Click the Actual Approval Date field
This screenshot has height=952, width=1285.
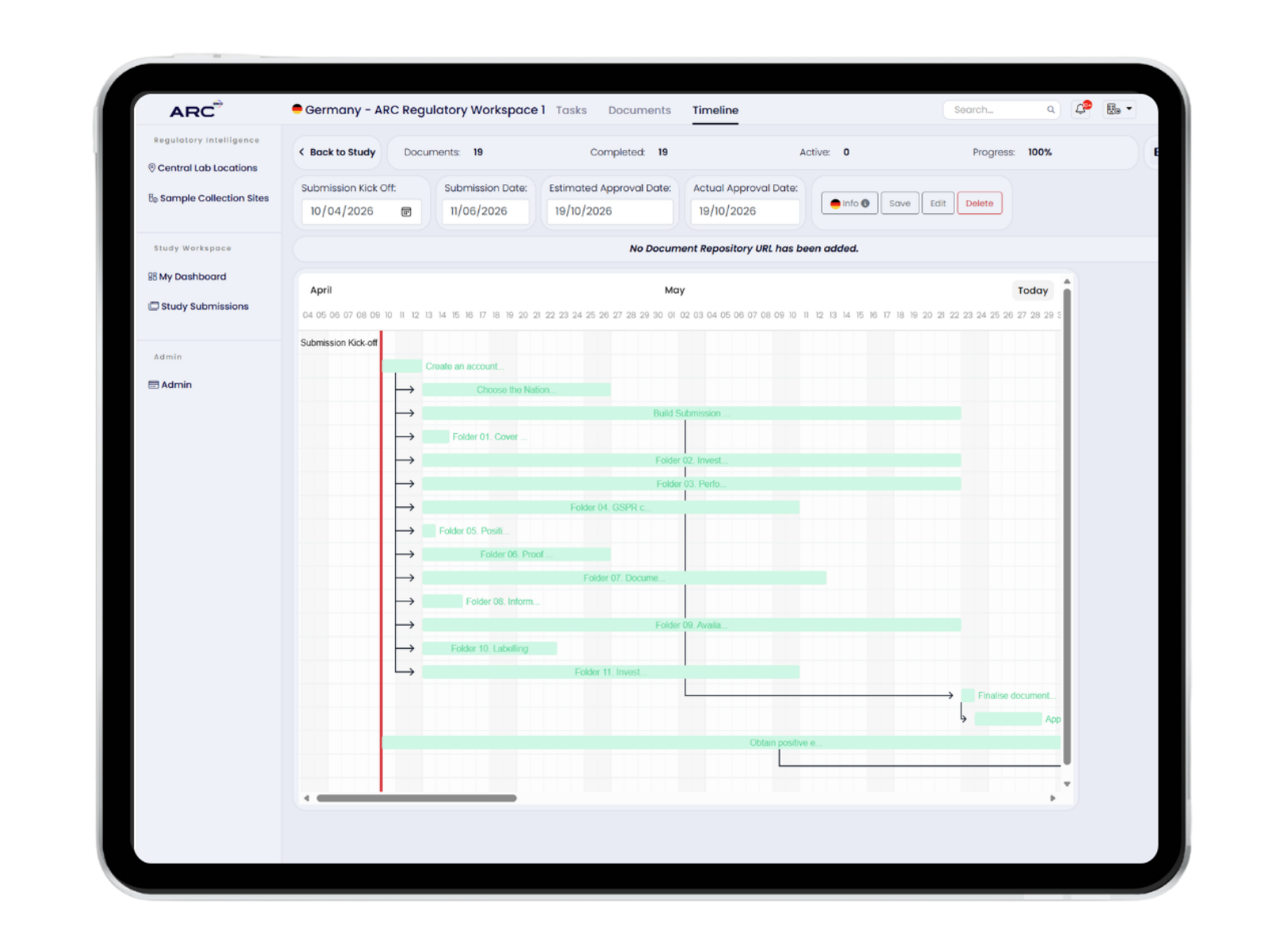[745, 212]
